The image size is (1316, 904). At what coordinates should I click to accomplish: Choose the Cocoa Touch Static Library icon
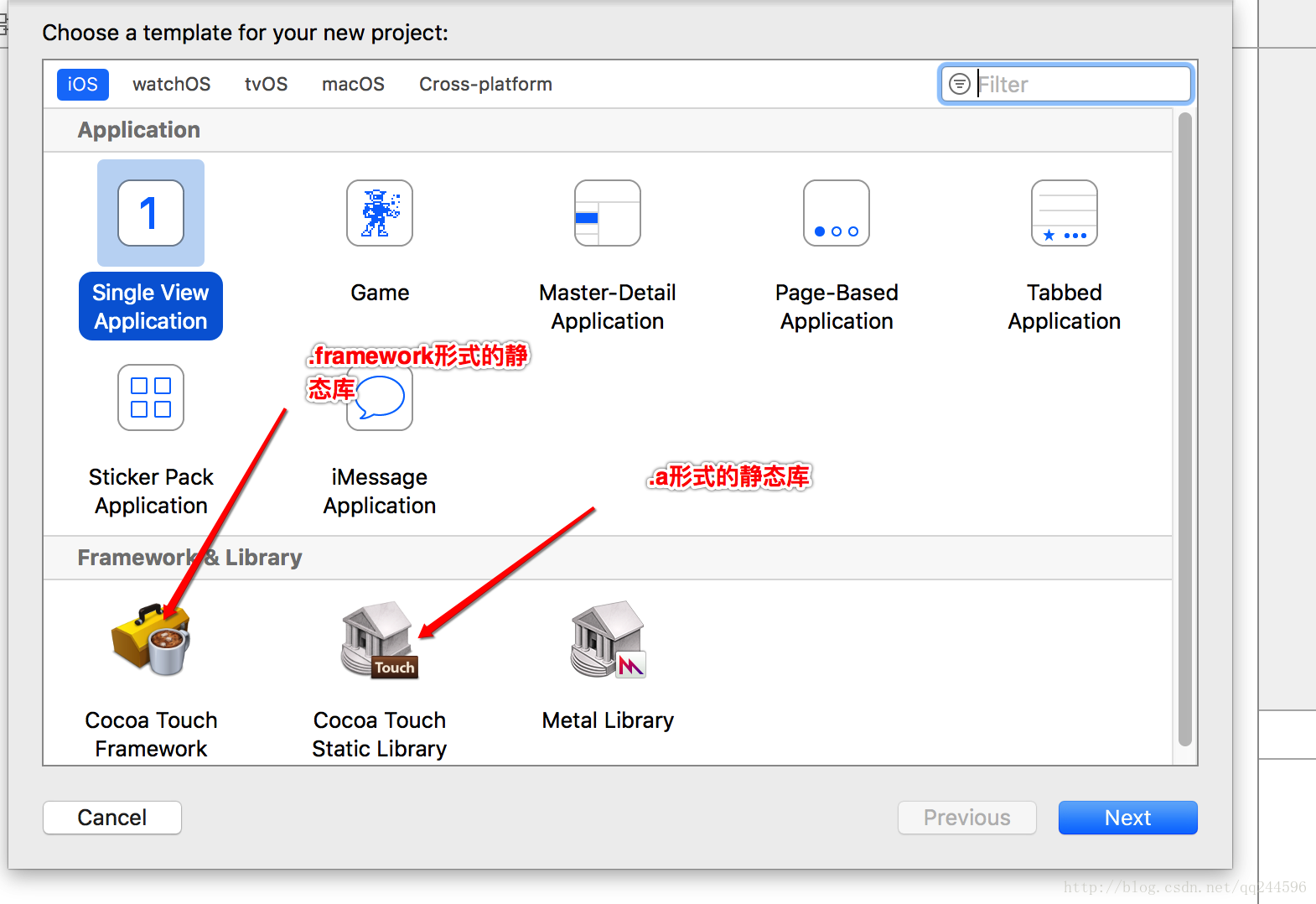point(380,639)
